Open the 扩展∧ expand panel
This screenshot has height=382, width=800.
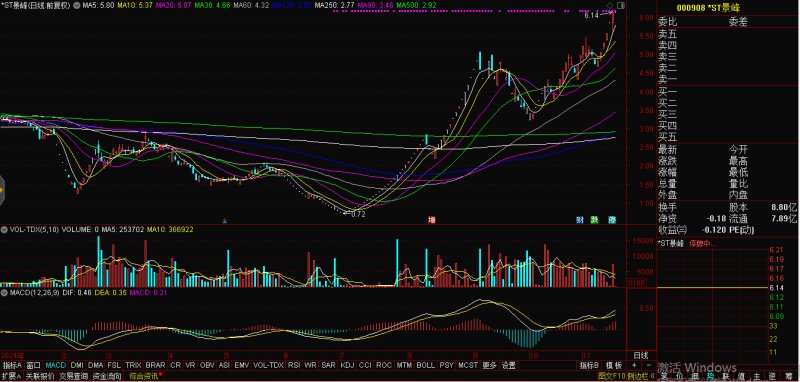(11, 376)
